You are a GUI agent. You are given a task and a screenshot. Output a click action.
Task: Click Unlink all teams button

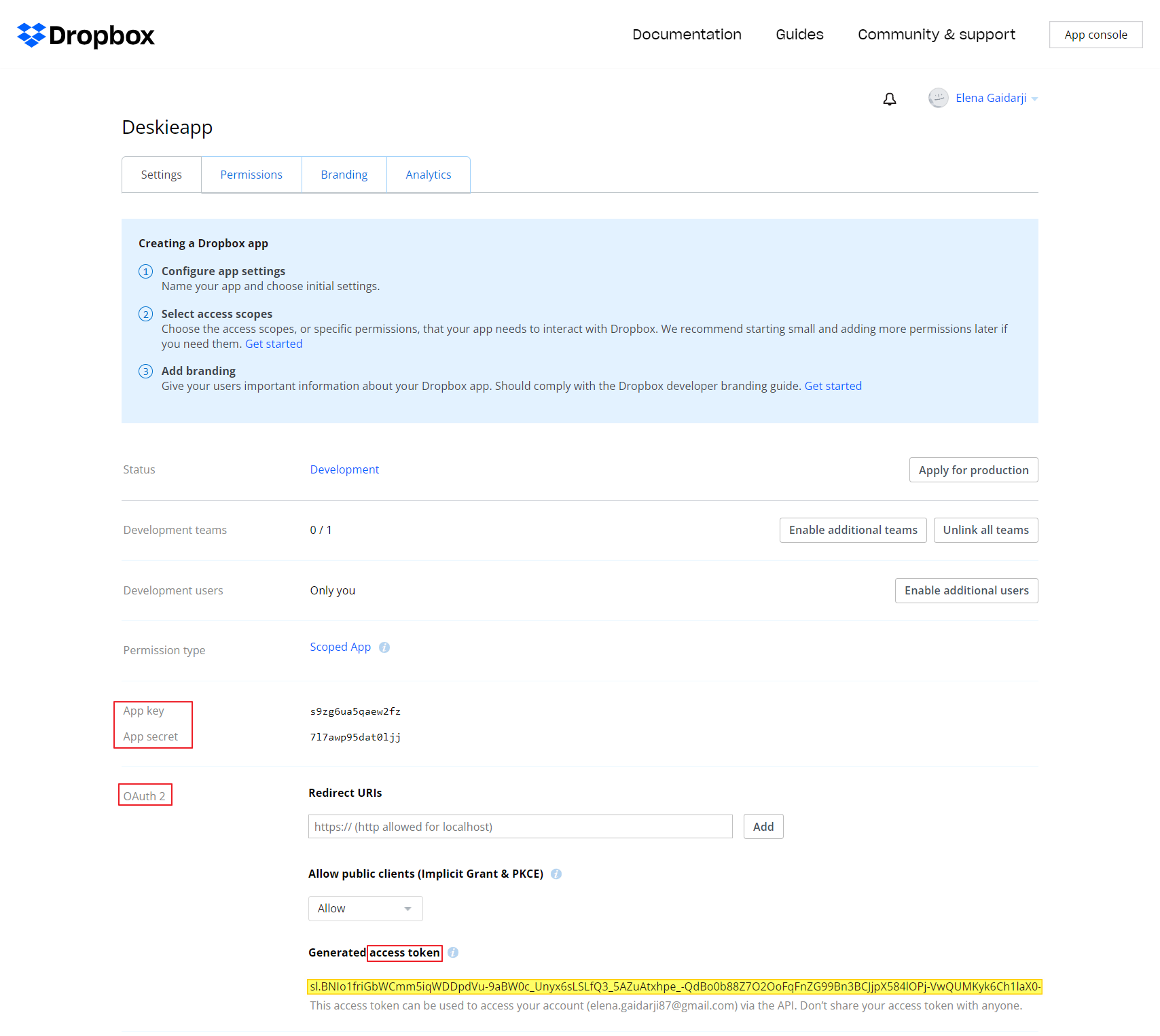985,530
